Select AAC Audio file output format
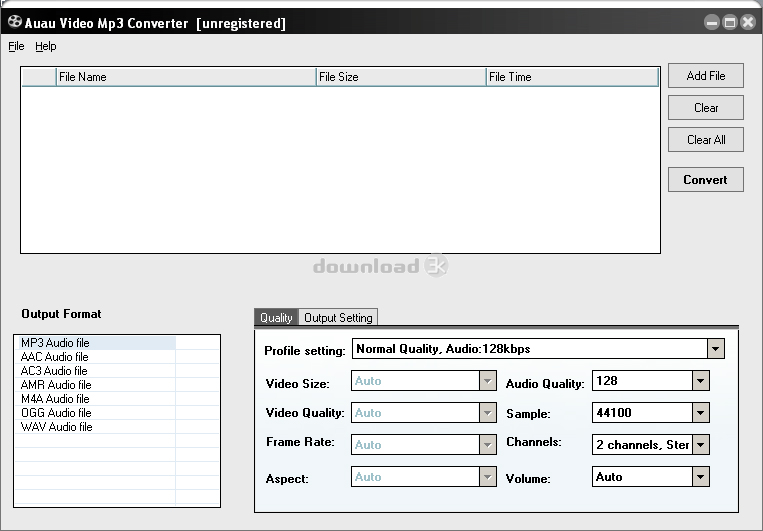 (x=95, y=357)
